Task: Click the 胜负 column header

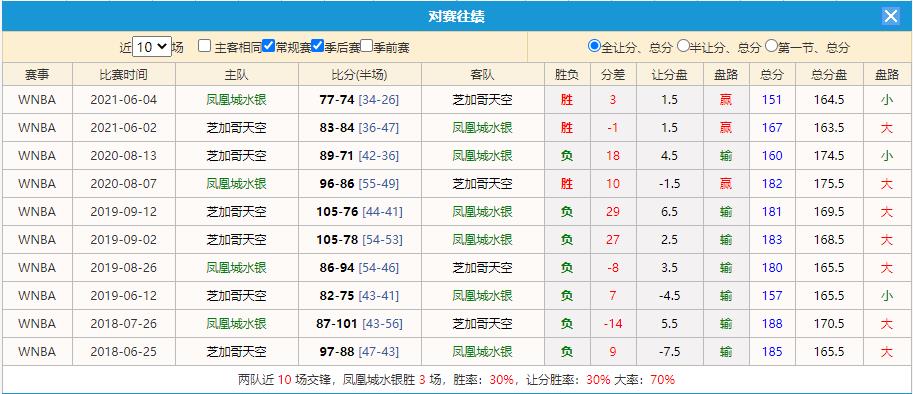Action: (567, 74)
